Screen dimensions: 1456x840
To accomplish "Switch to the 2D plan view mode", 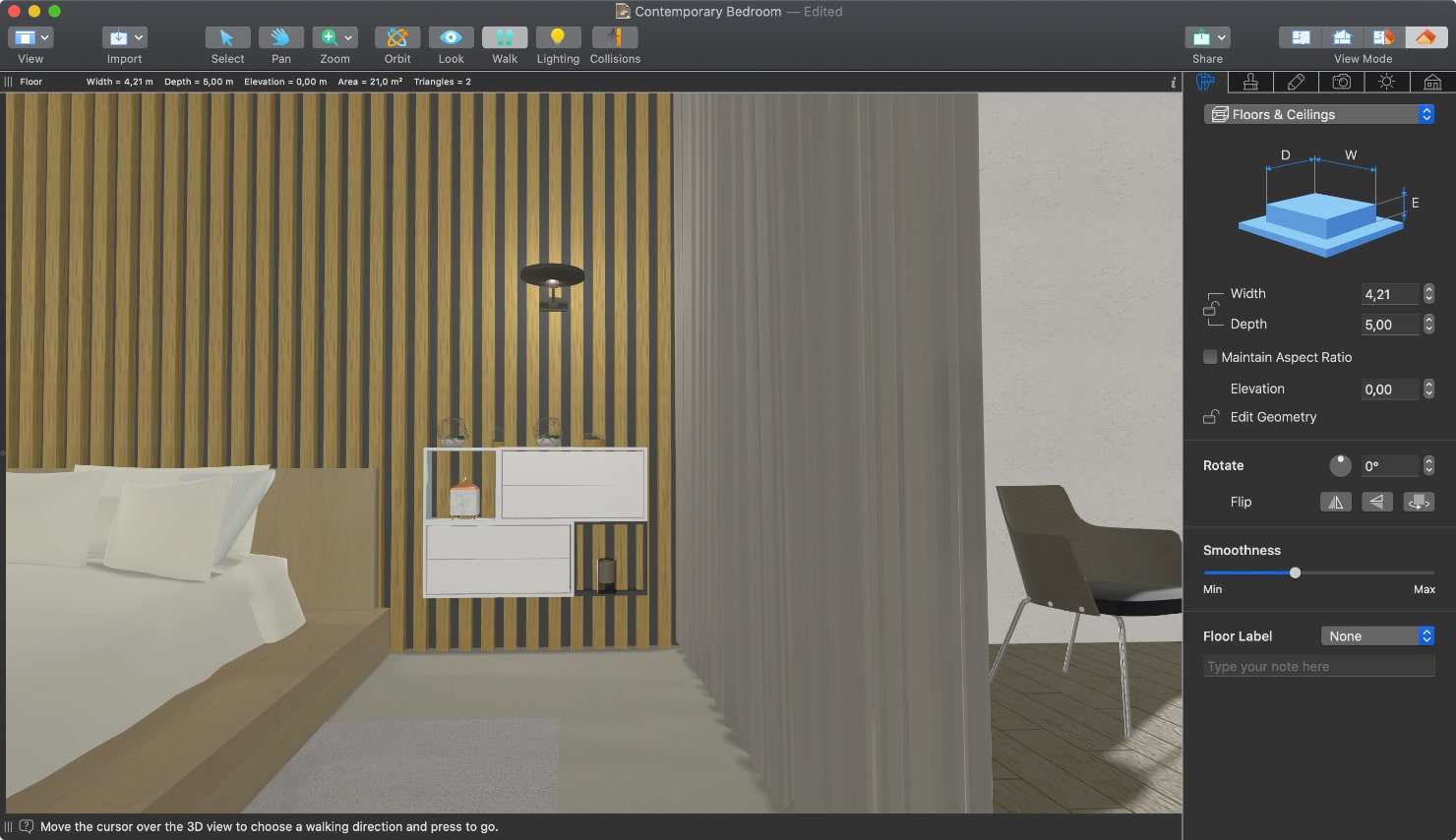I will pyautogui.click(x=1300, y=35).
